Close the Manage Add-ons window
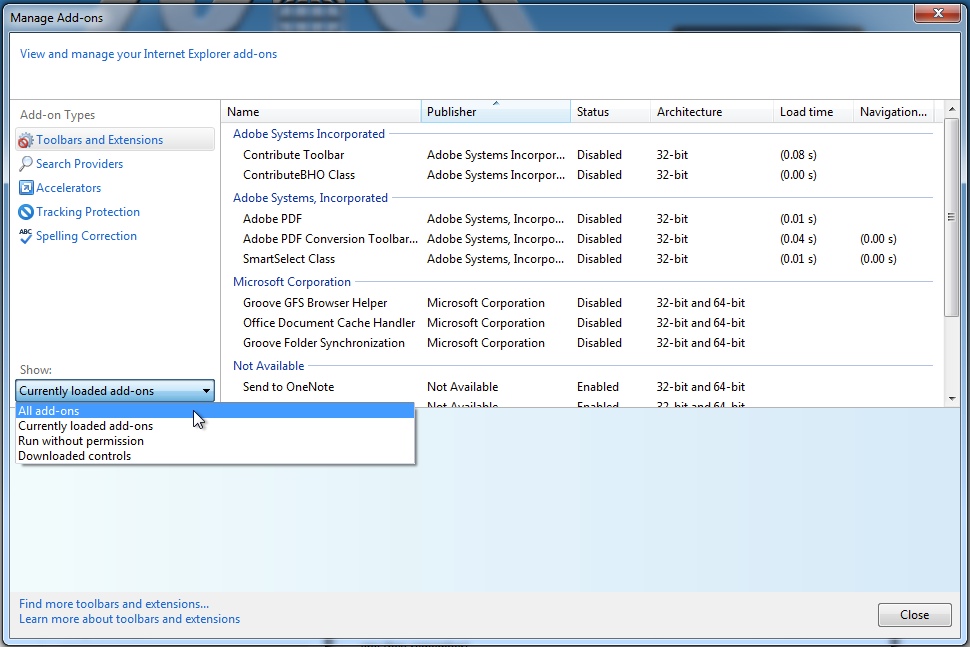The width and height of the screenshot is (970, 647). click(937, 12)
